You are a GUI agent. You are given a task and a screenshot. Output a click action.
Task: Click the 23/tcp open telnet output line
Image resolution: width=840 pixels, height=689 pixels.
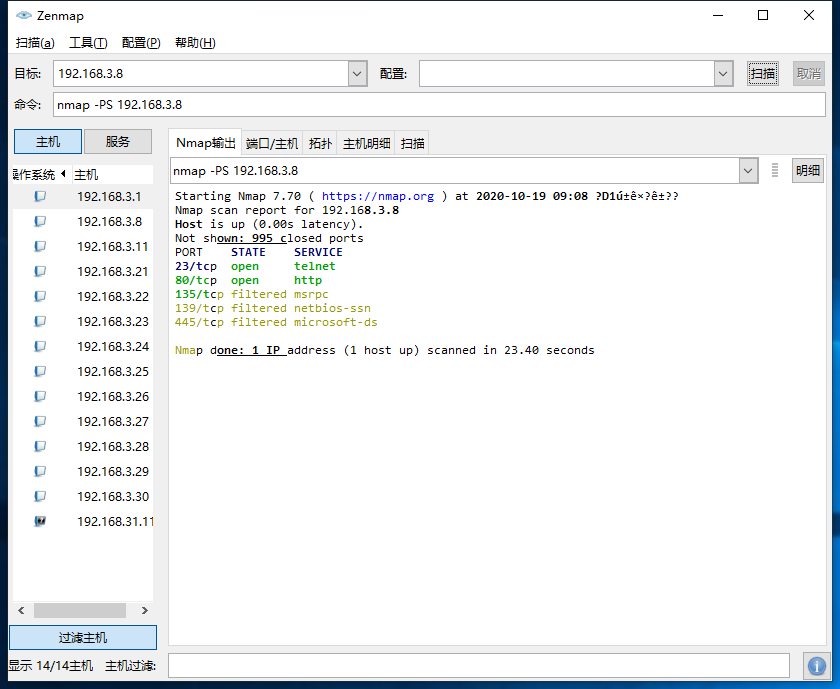(255, 266)
